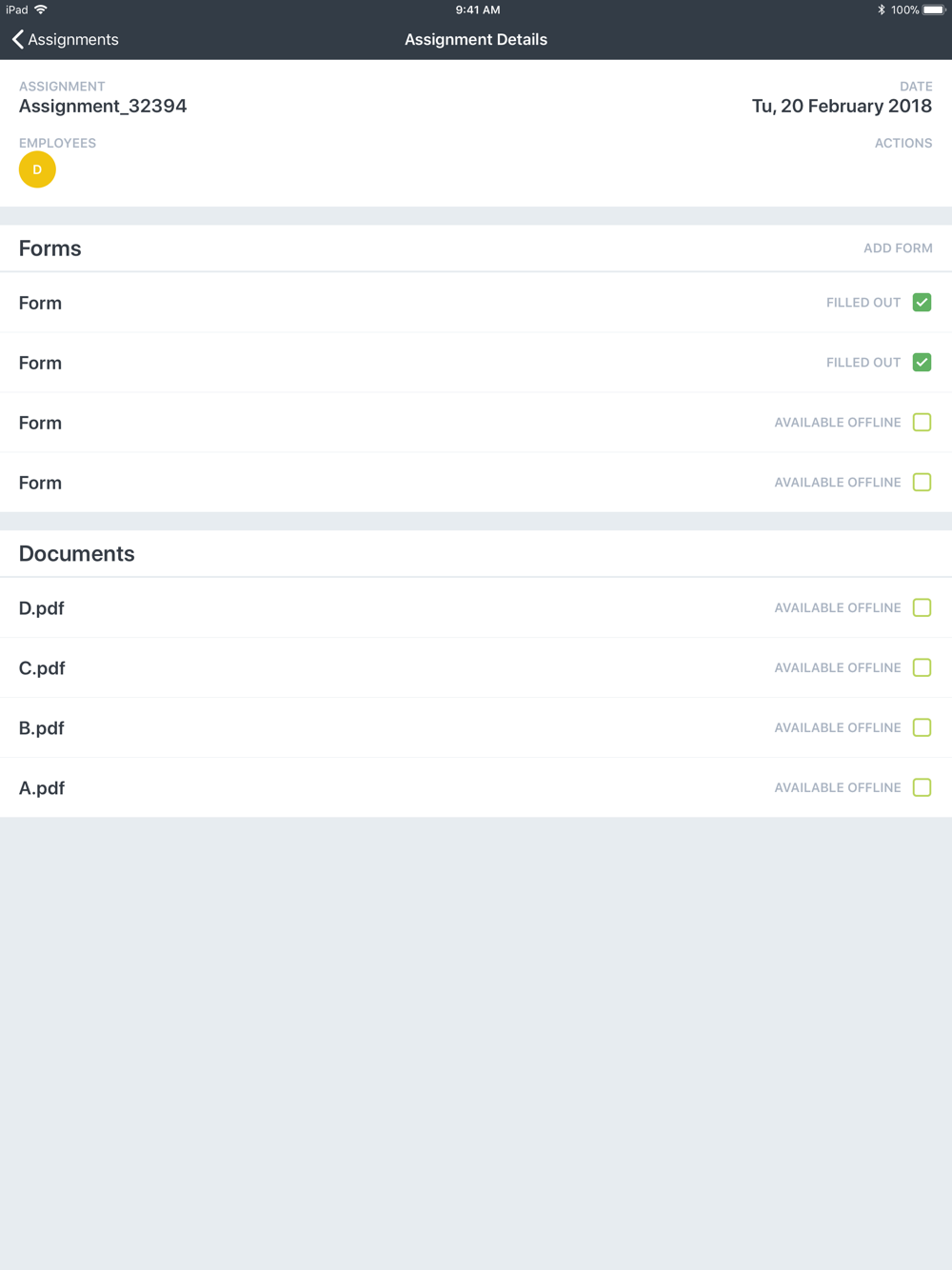Click the Add Form button
Image resolution: width=952 pixels, height=1270 pixels.
coord(898,248)
